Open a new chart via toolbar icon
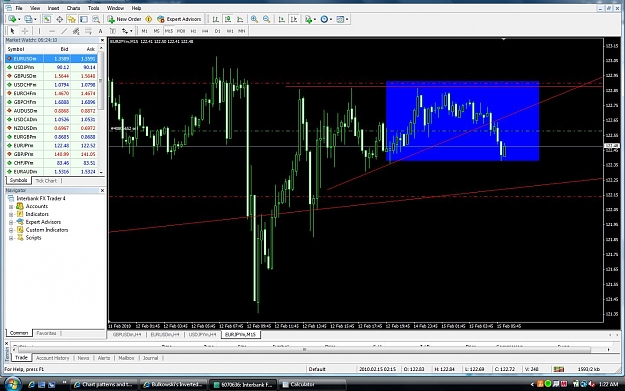Viewport: 625px width, 391px height. [x=12, y=19]
